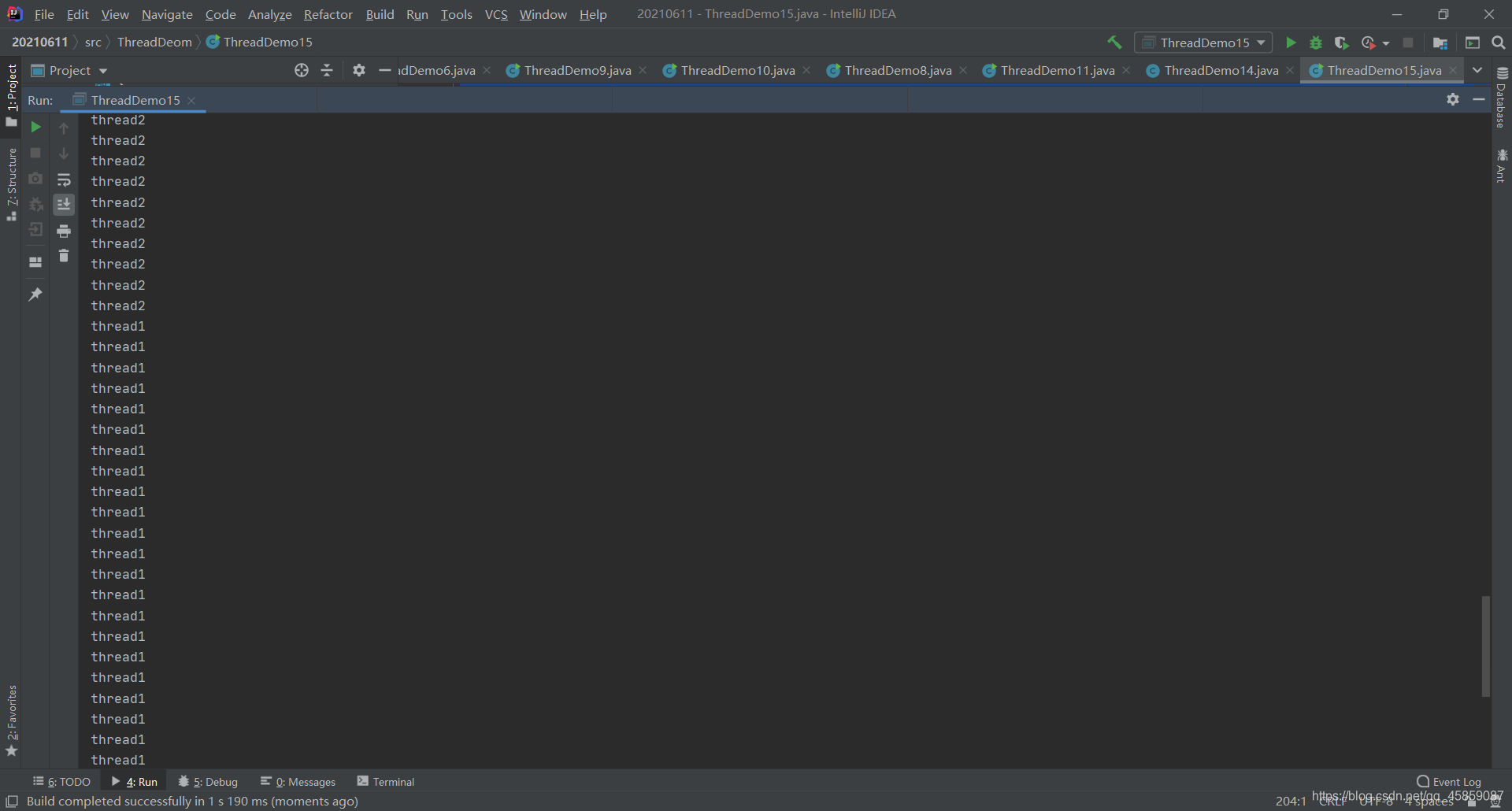Click 20210611 in the breadcrumb
The image size is (1512, 811).
click(x=39, y=42)
